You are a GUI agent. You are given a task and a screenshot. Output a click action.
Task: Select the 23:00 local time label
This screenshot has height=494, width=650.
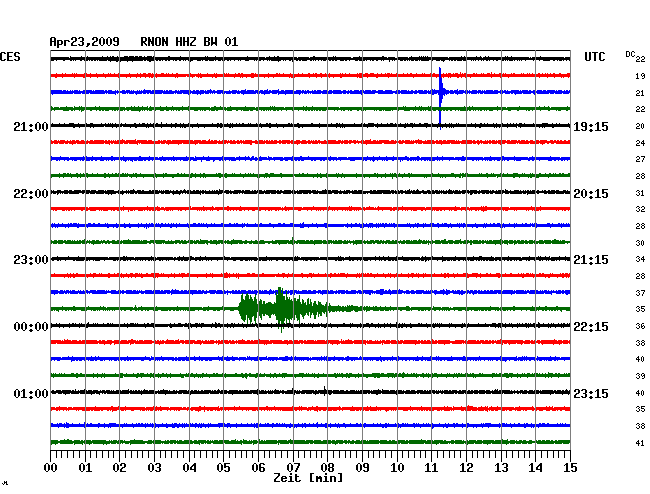click(x=31, y=260)
